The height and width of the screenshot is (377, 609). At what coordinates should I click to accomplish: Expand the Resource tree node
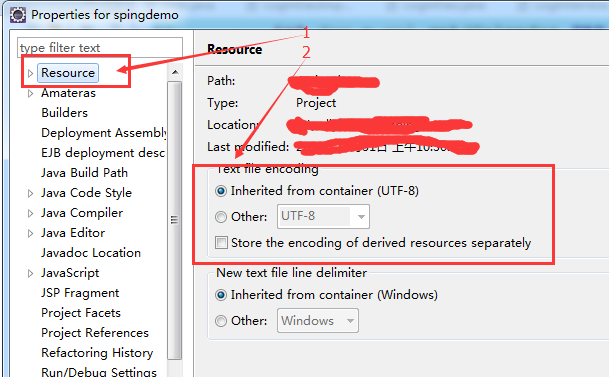tap(30, 73)
